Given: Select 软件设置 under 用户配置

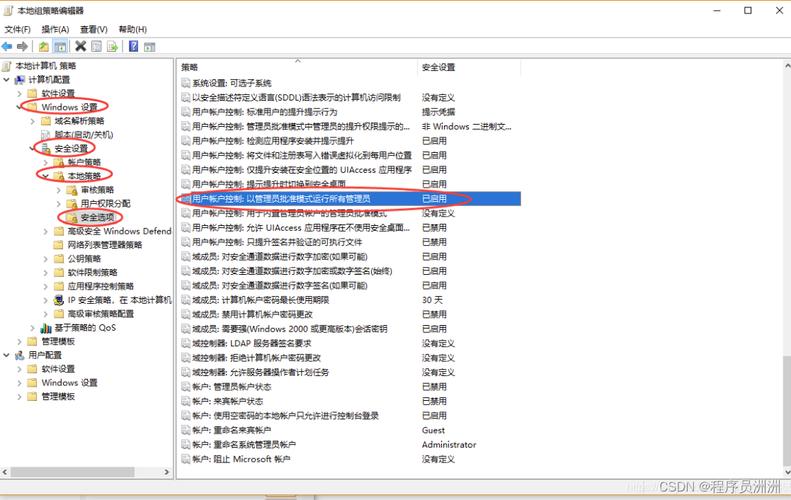Looking at the screenshot, I should click(58, 369).
